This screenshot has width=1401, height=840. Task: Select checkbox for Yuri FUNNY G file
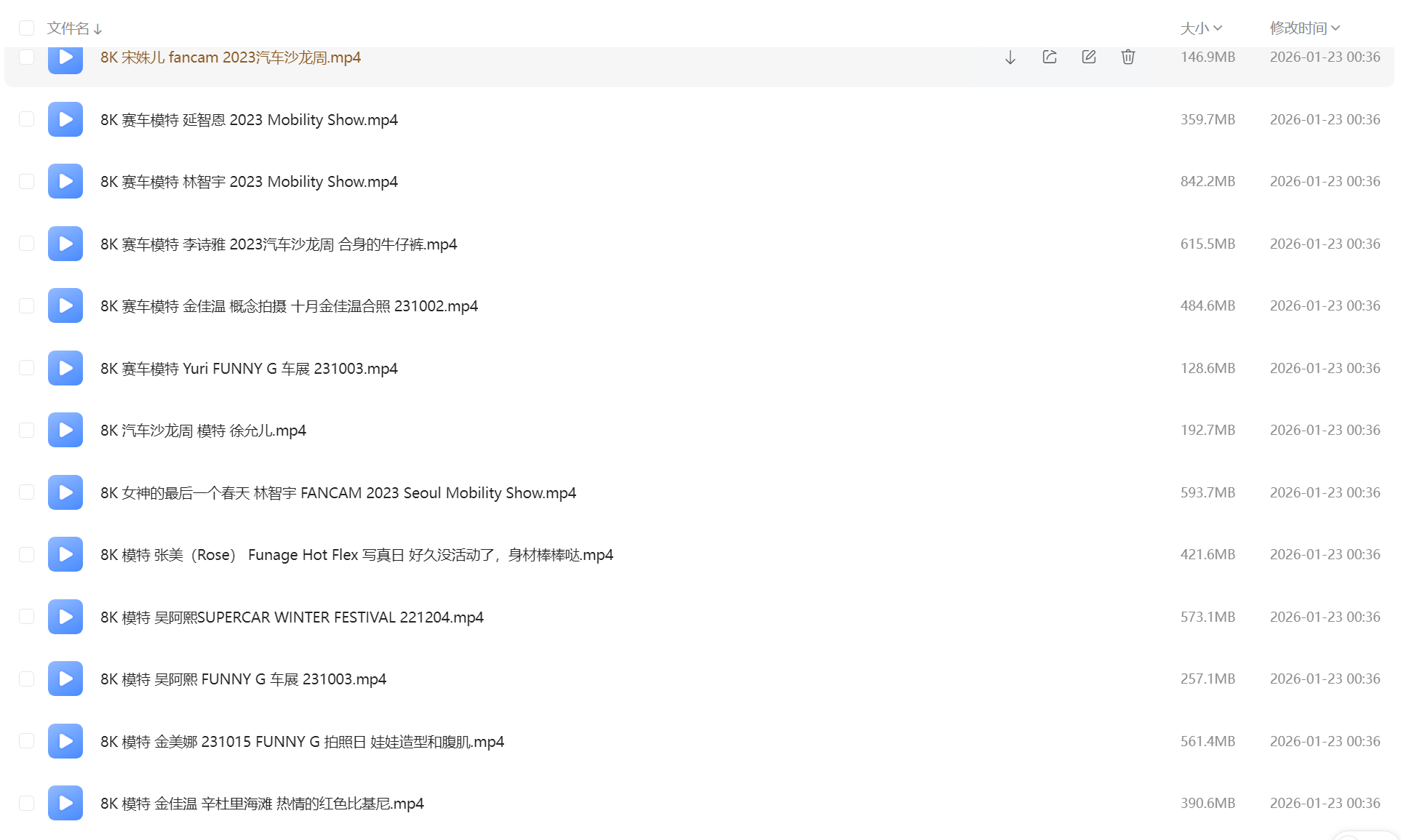(27, 368)
